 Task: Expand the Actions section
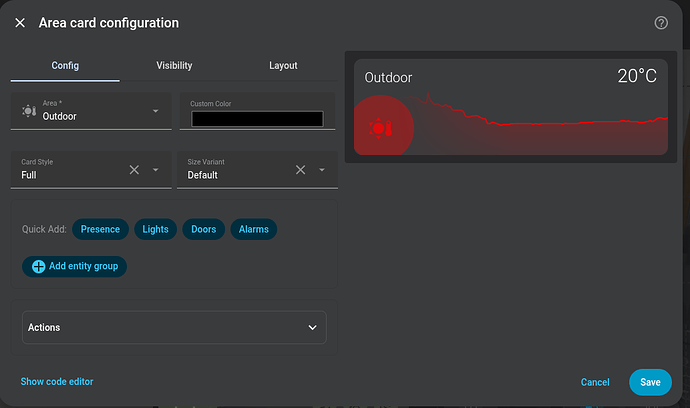click(x=174, y=327)
